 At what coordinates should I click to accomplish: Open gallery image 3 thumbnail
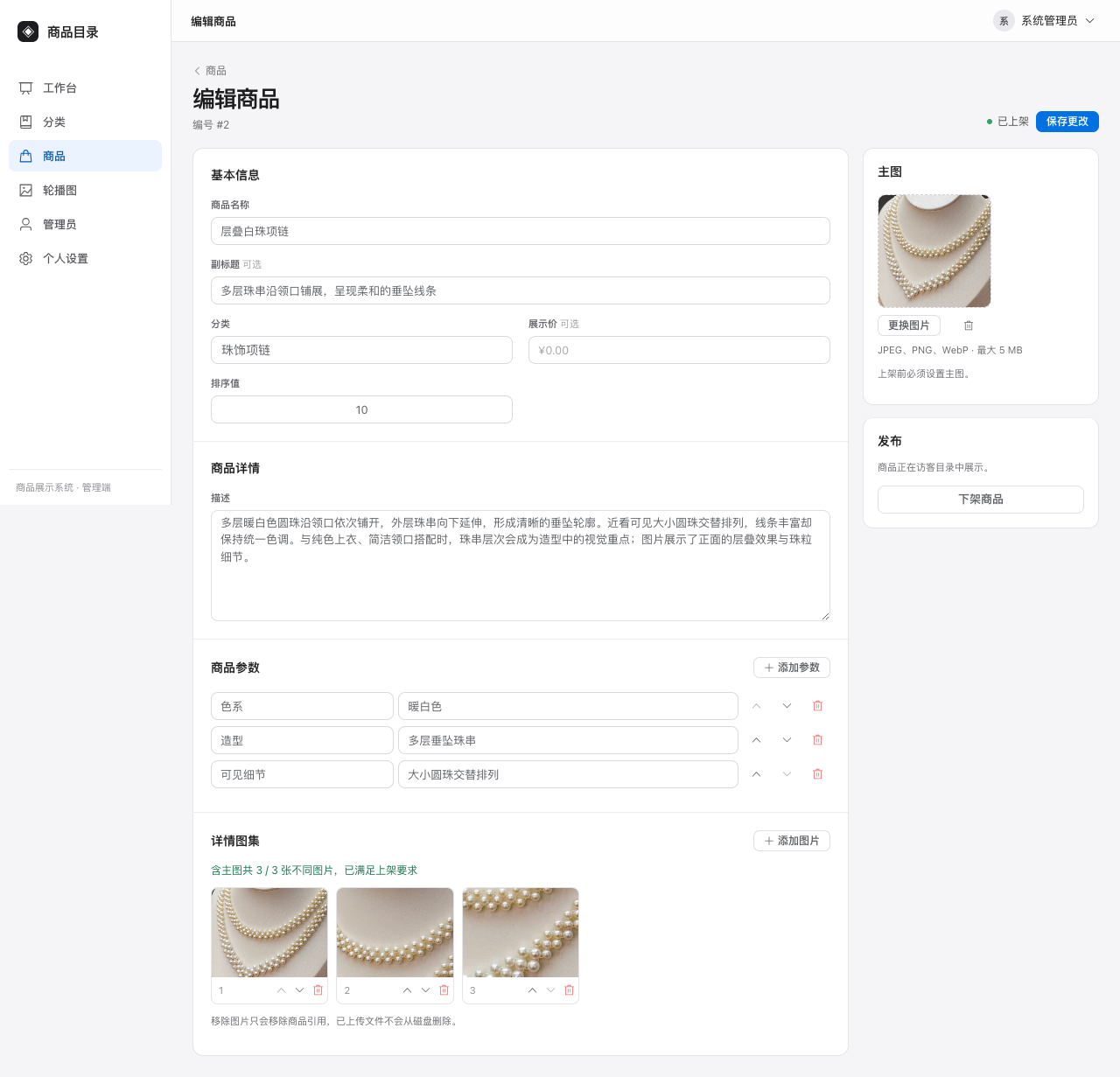[521, 933]
